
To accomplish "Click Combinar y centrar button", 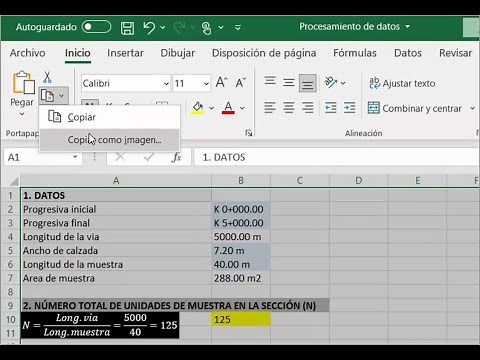I will 415,108.
